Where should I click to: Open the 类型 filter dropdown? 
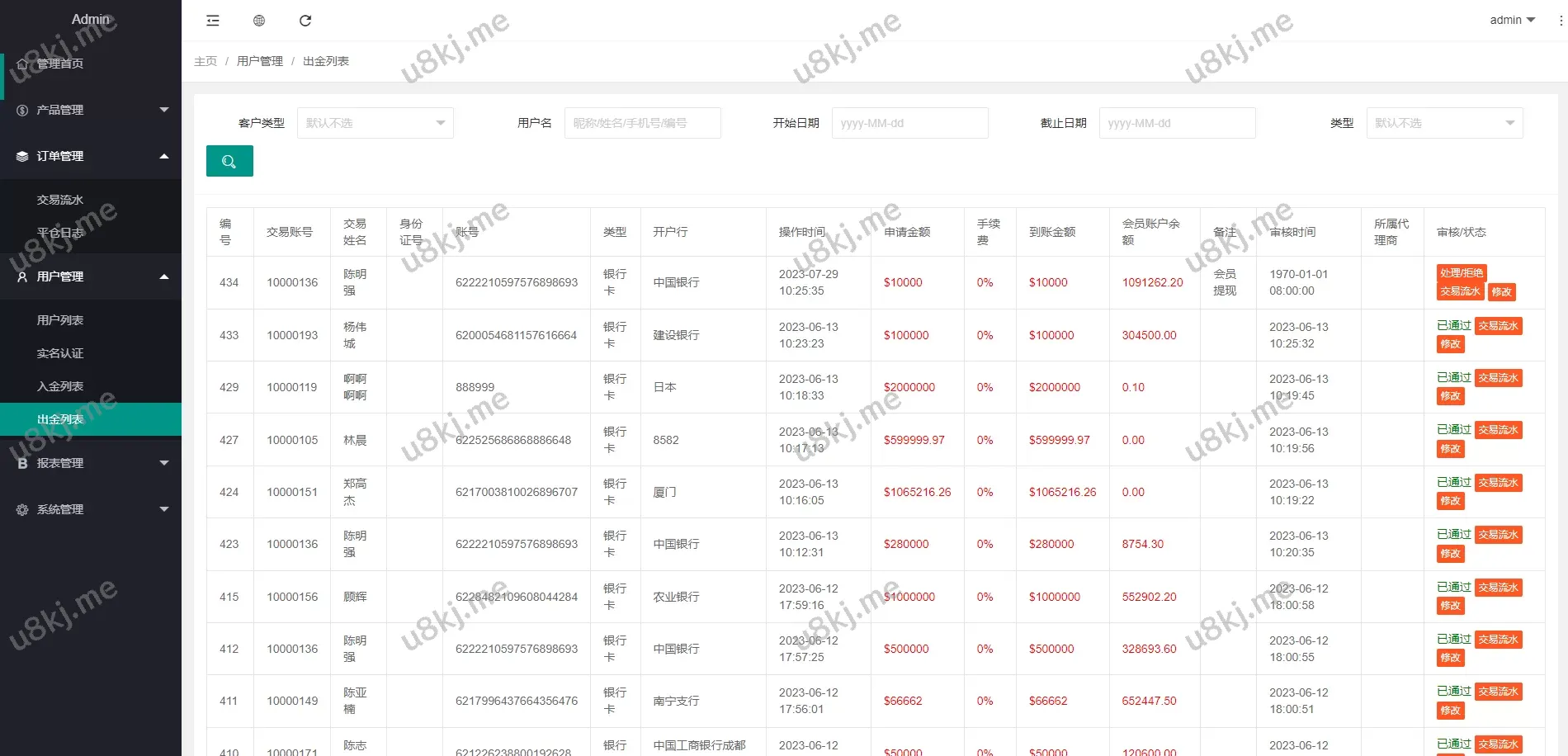[x=1444, y=123]
